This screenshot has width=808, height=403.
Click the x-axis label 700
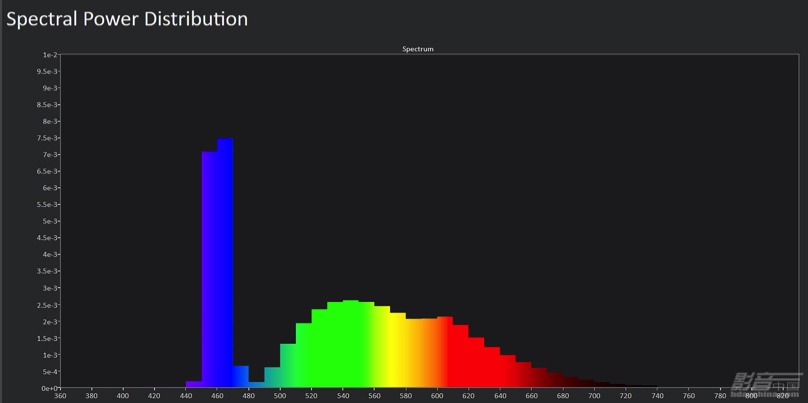point(595,396)
